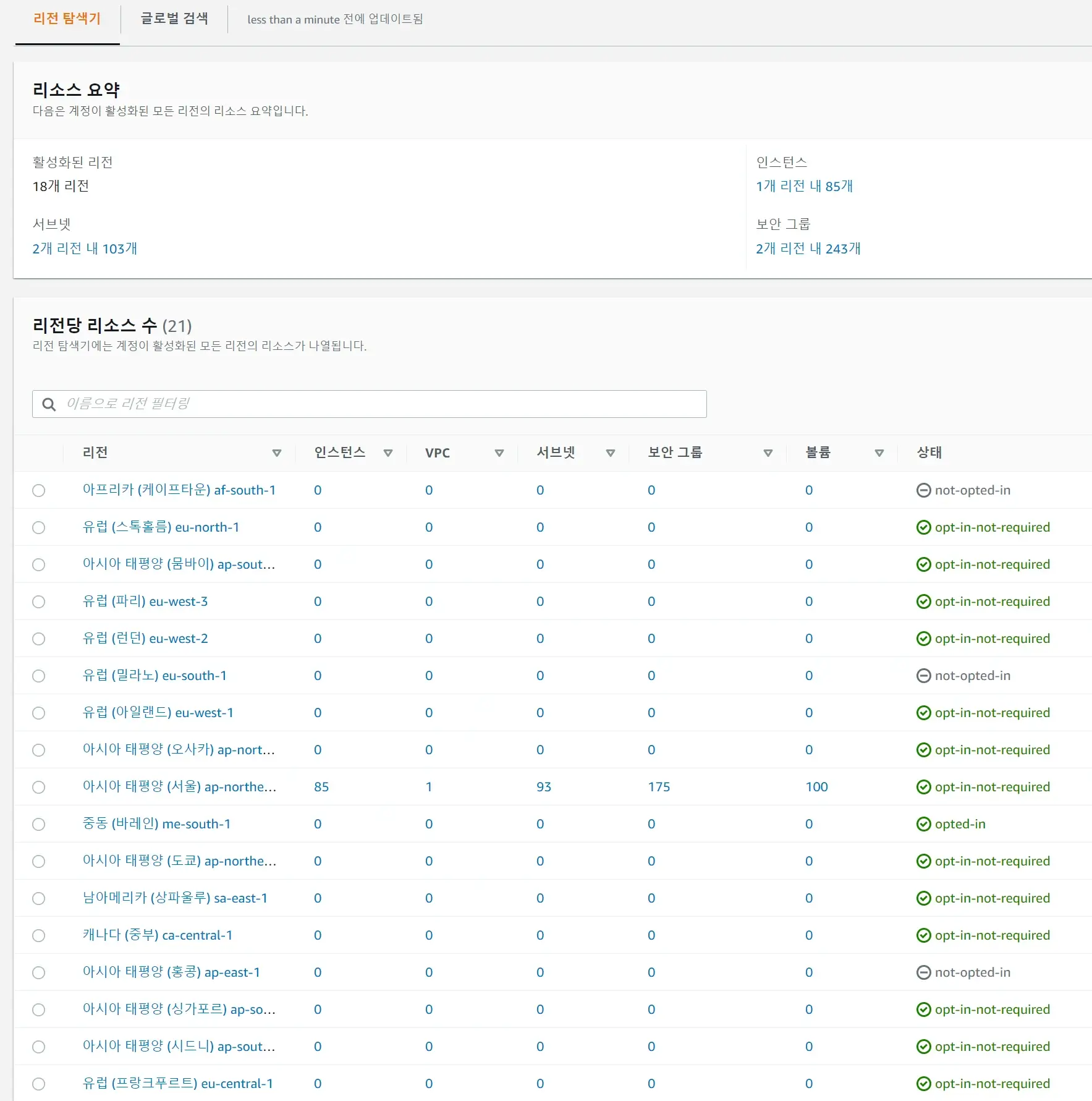Screen dimensions: 1092x1101
Task: Click the search magnifier icon in region filter
Action: [49, 404]
